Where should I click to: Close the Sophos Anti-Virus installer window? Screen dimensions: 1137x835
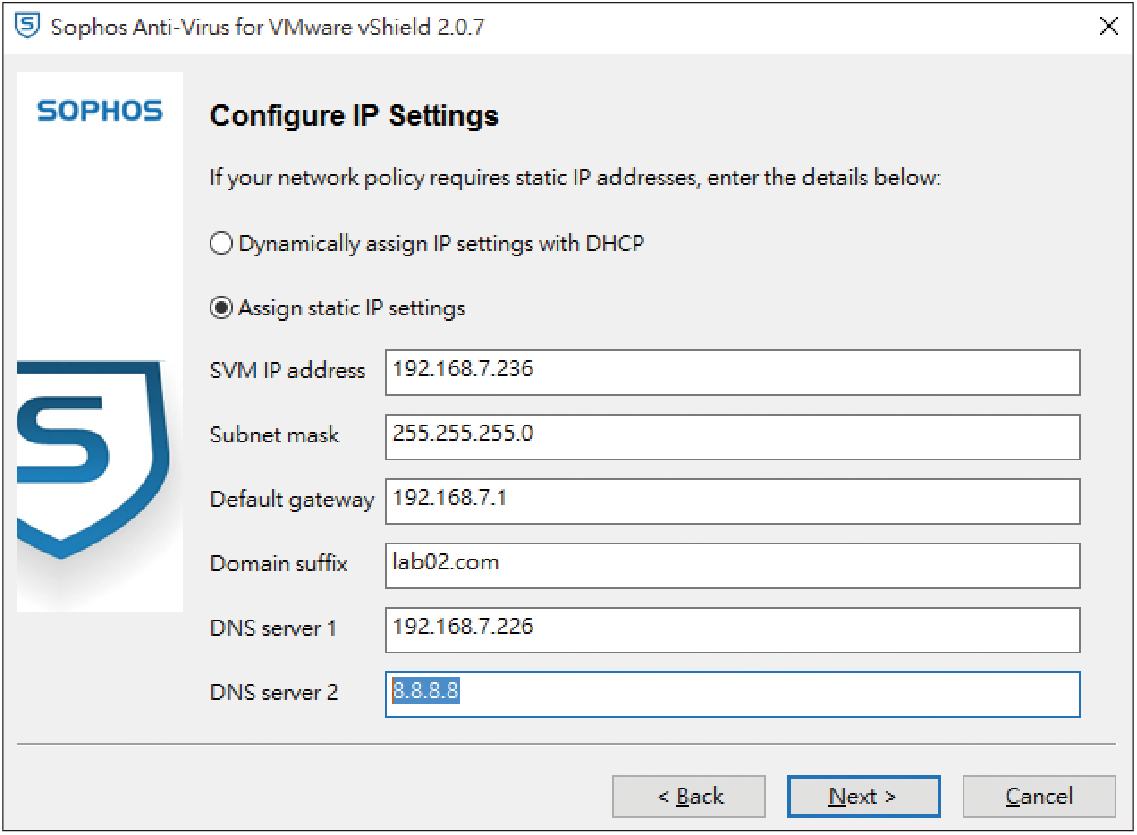[x=1108, y=27]
